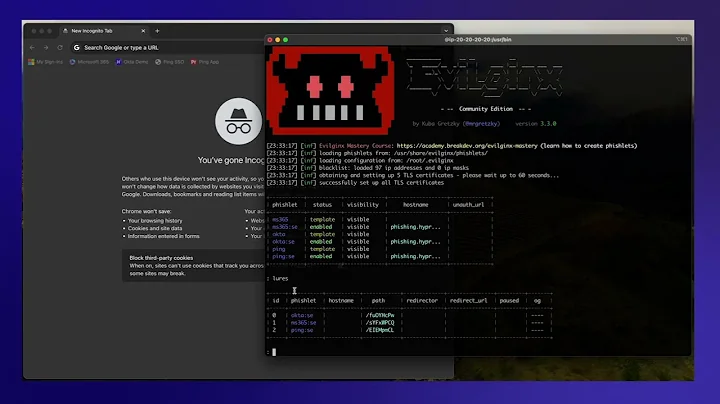
Task: Click hostname phishing.hypr... in ping:se row
Action: [415, 256]
